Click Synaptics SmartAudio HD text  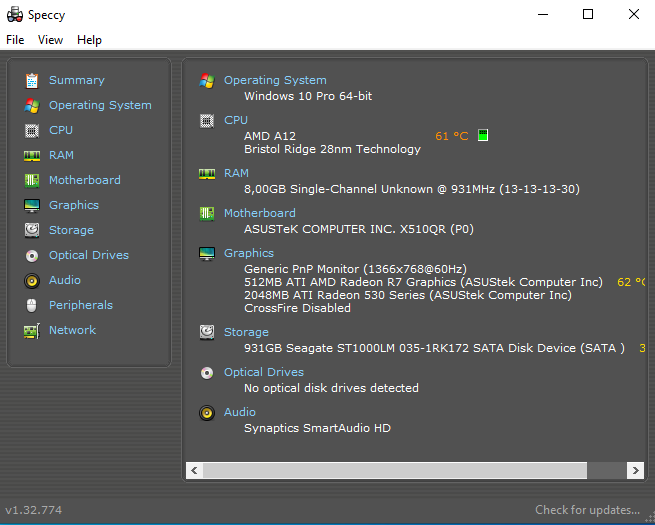click(x=317, y=428)
